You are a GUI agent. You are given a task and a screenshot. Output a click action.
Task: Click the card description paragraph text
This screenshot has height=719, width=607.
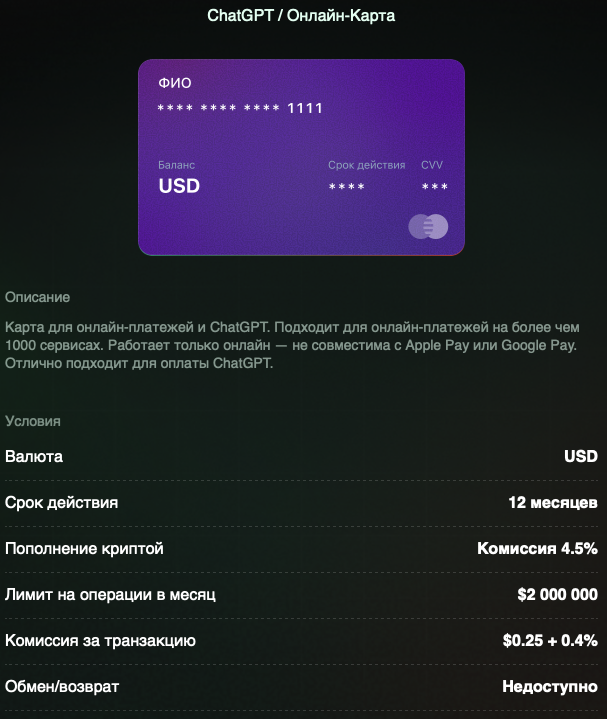pyautogui.click(x=292, y=345)
